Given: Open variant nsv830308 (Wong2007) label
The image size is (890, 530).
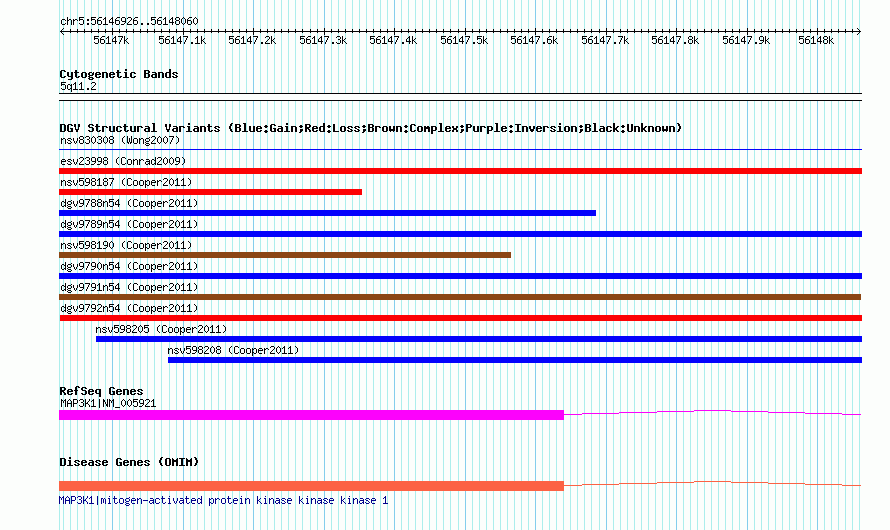Looking at the screenshot, I should click(x=120, y=140).
